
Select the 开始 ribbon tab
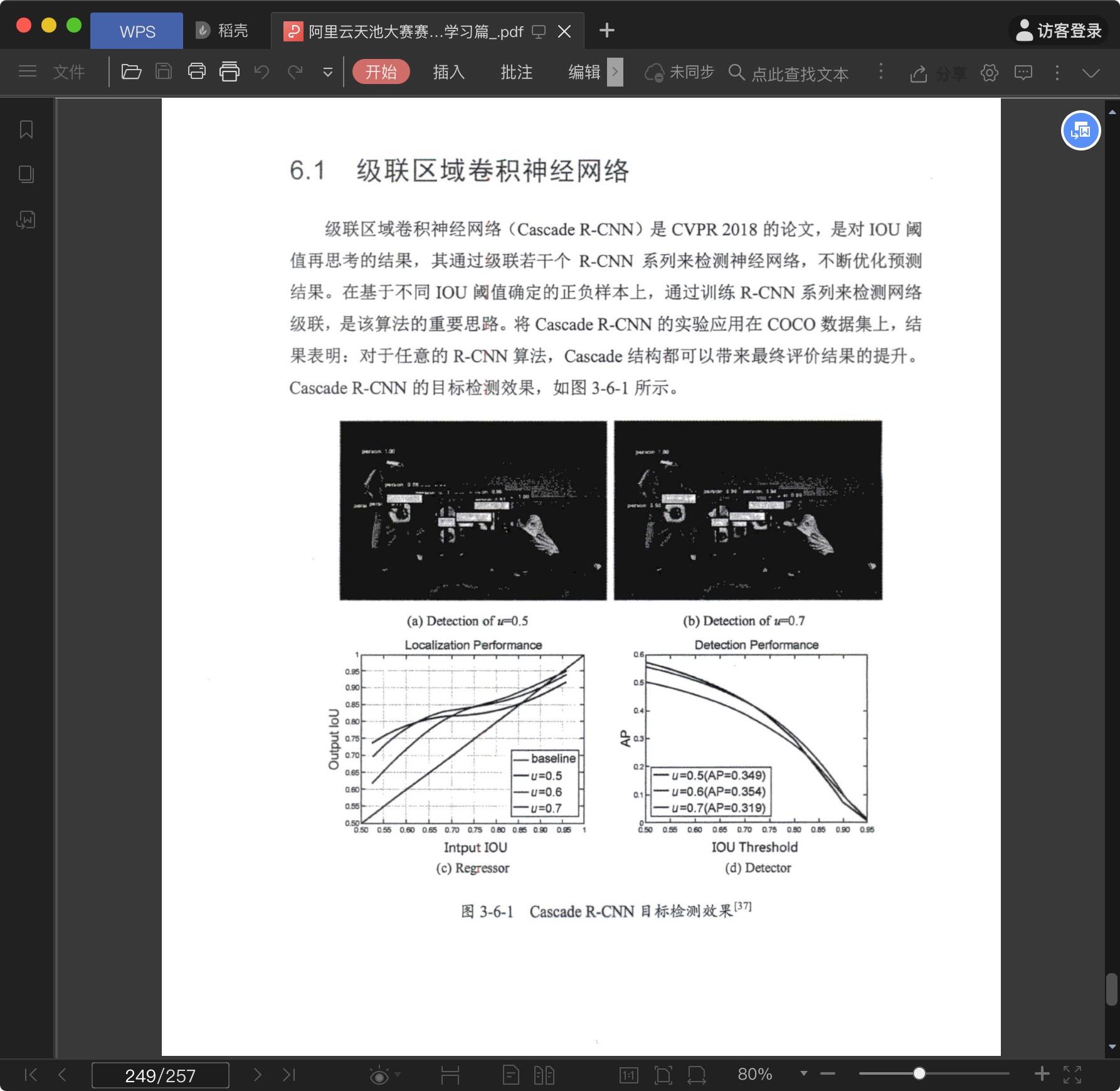point(381,72)
